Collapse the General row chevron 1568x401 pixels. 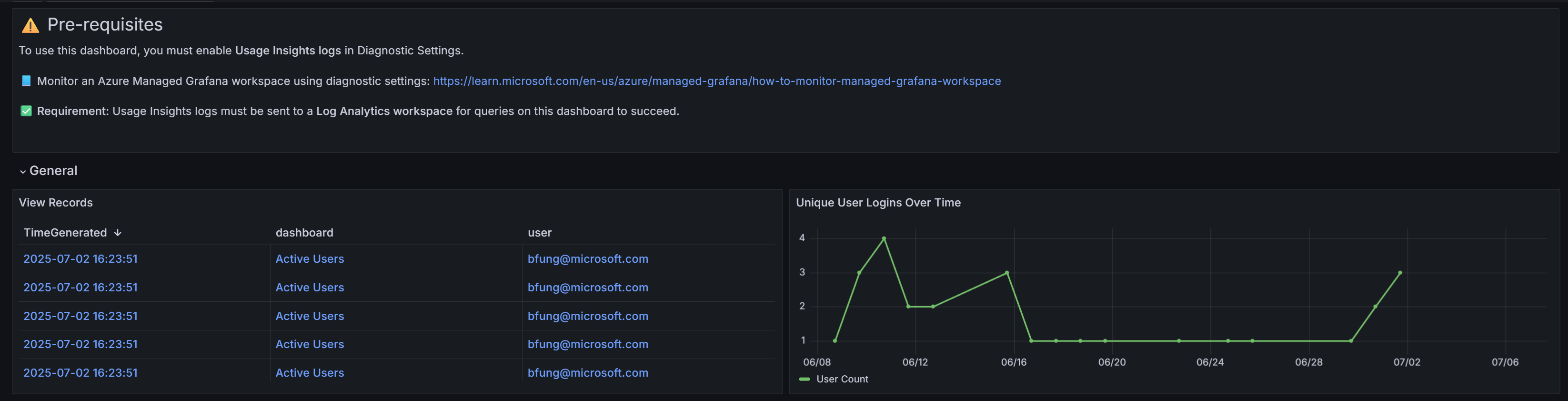pyautogui.click(x=22, y=171)
